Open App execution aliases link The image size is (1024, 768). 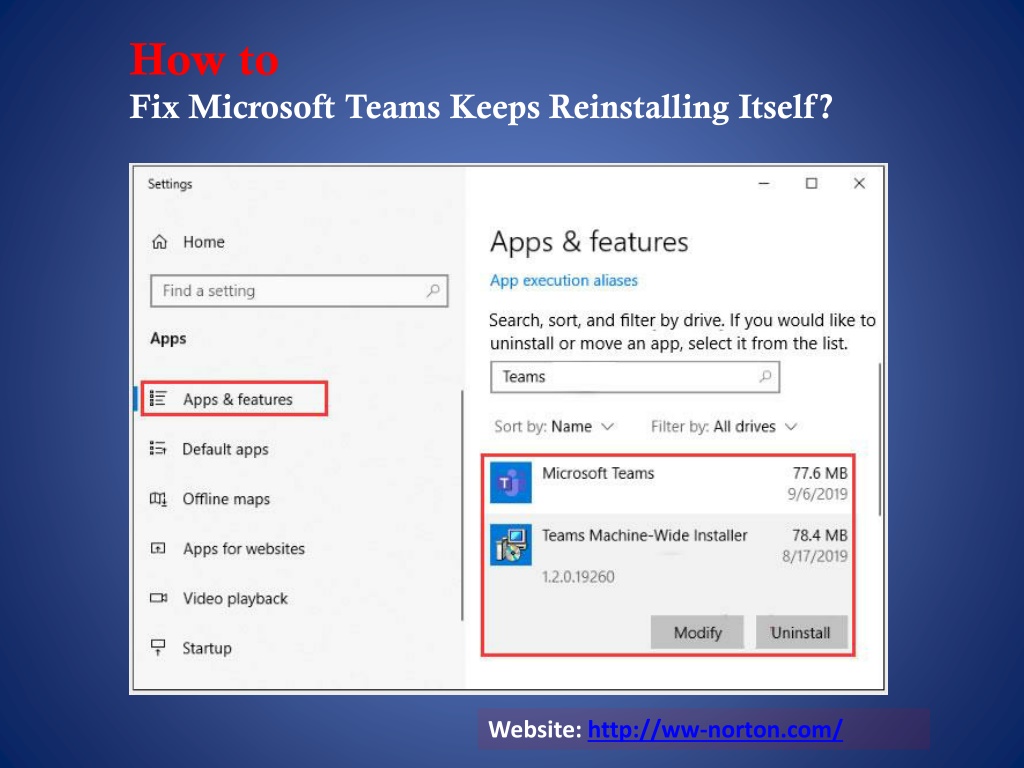tap(564, 281)
